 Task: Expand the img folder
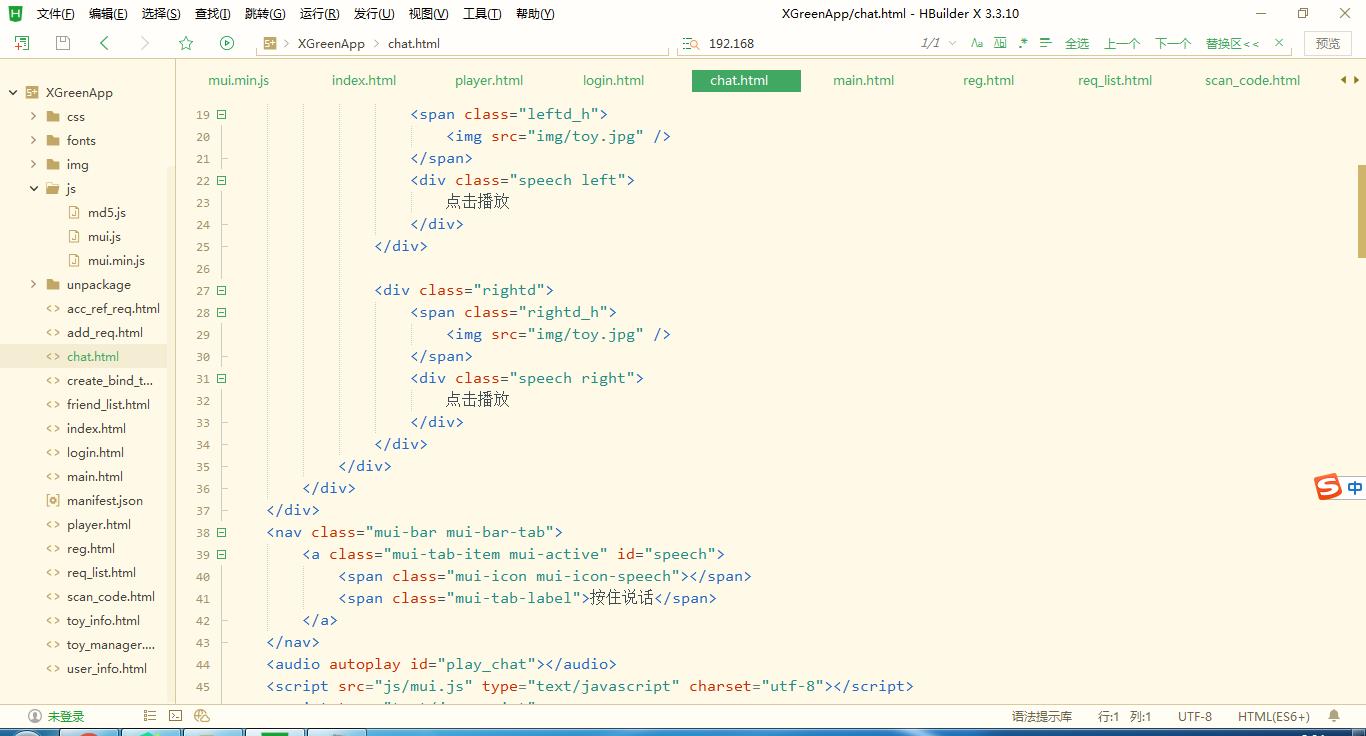[x=34, y=164]
